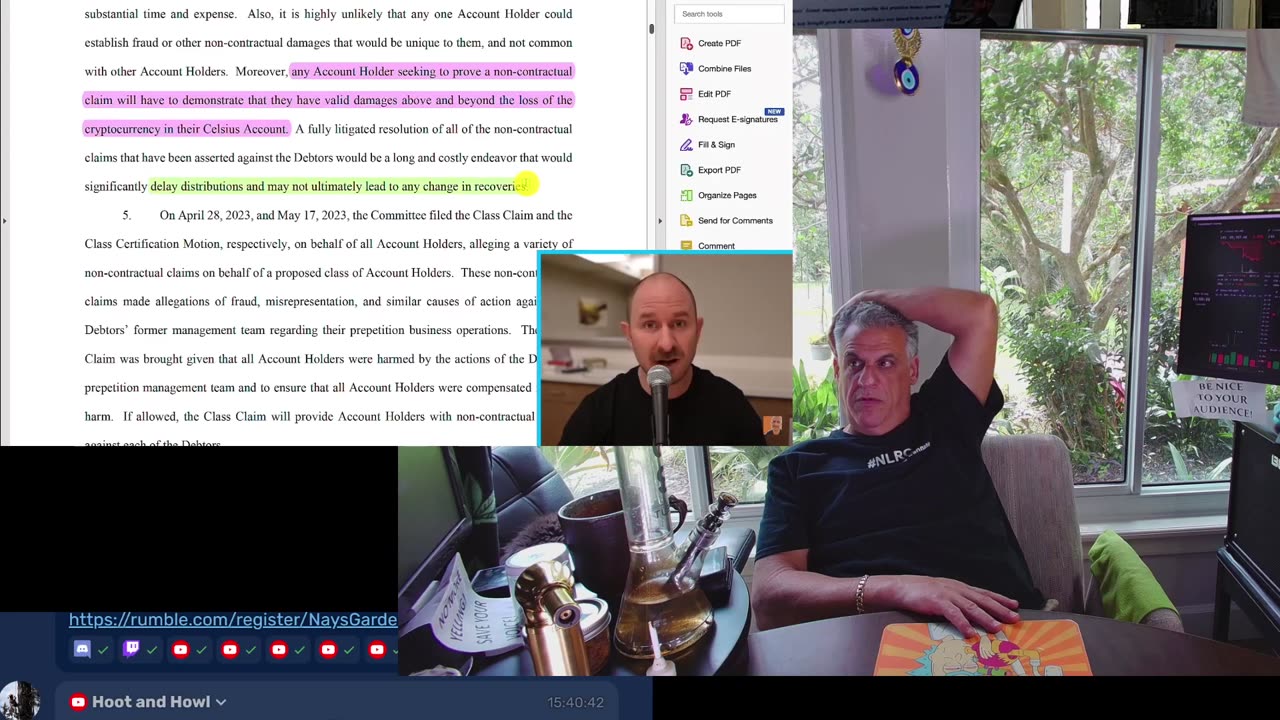This screenshot has width=1280, height=720.
Task: Click the Hoot and Howl username
Action: coord(151,702)
